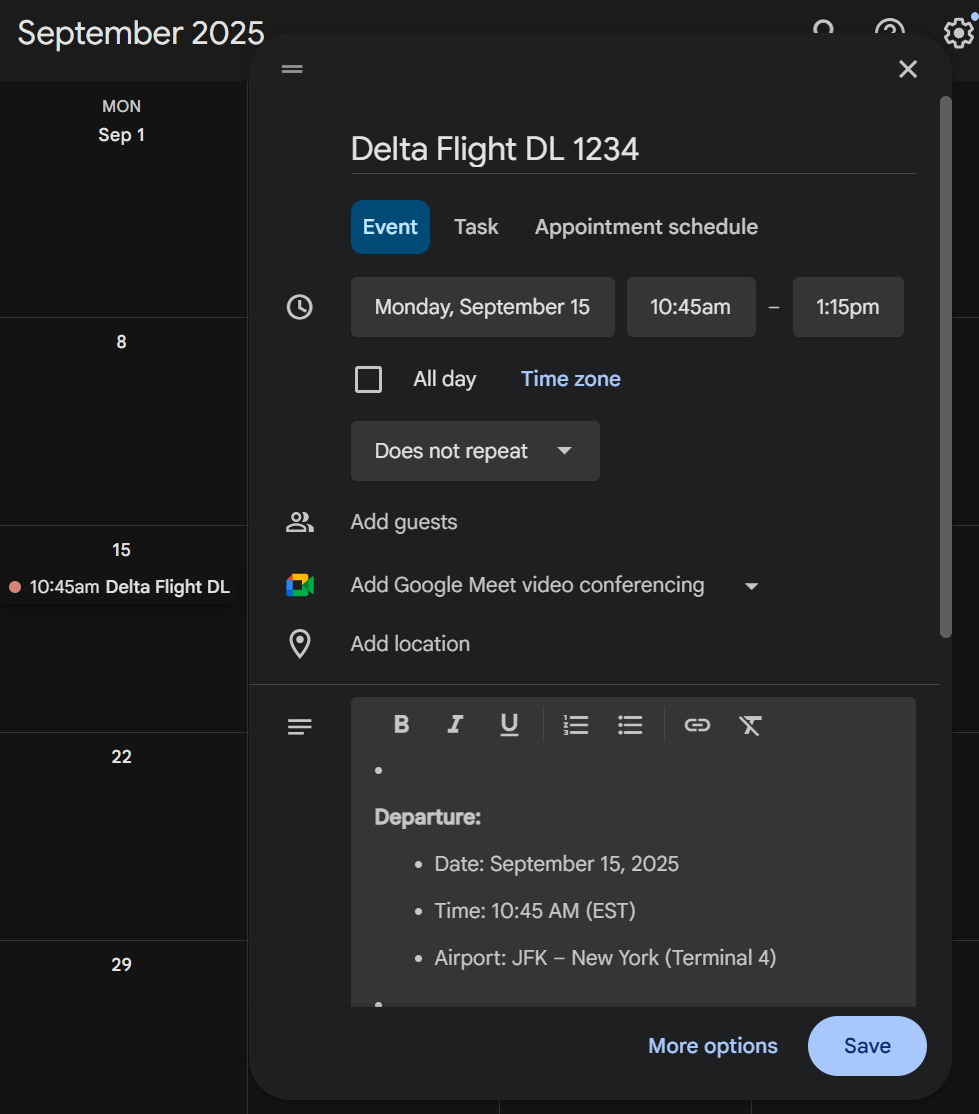The height and width of the screenshot is (1114, 979).
Task: Insert a numbered list in the description
Action: point(575,725)
